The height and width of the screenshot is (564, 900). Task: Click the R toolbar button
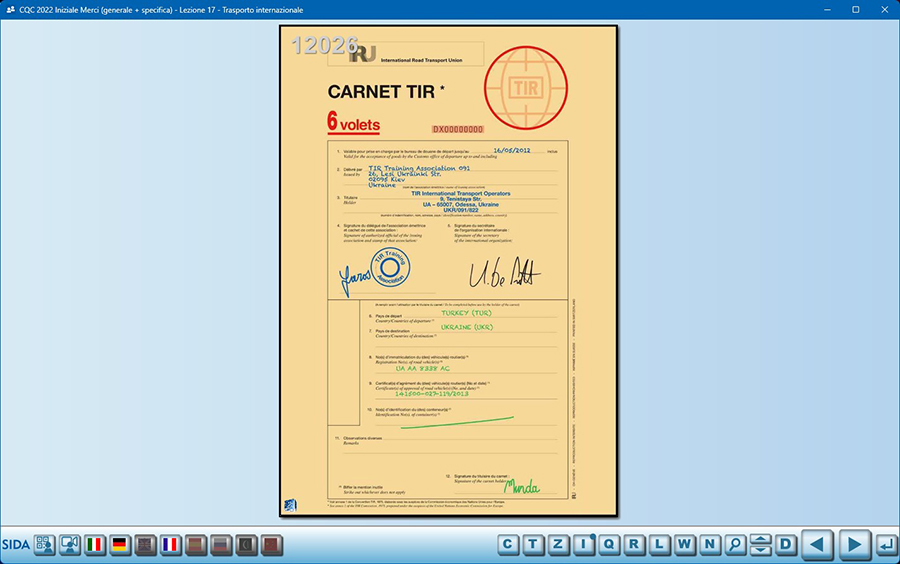tap(634, 545)
